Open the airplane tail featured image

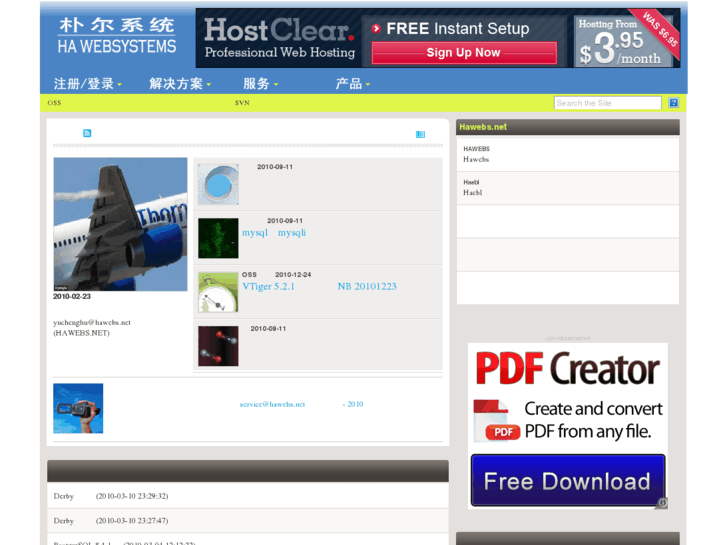point(120,224)
